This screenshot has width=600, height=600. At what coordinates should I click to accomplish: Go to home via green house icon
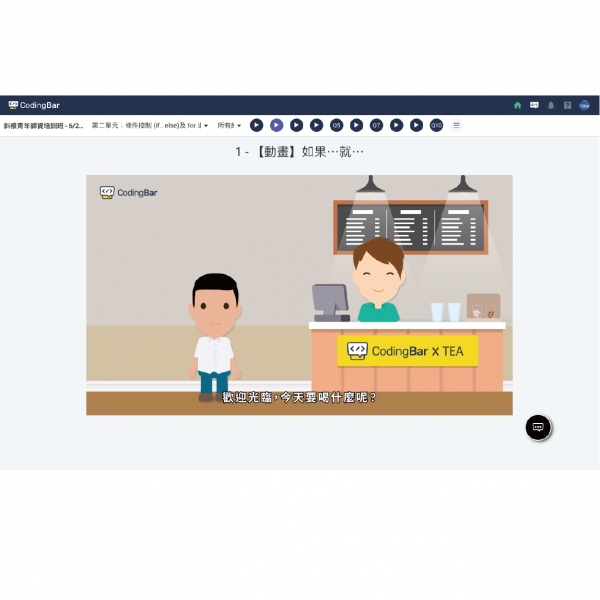pos(517,105)
